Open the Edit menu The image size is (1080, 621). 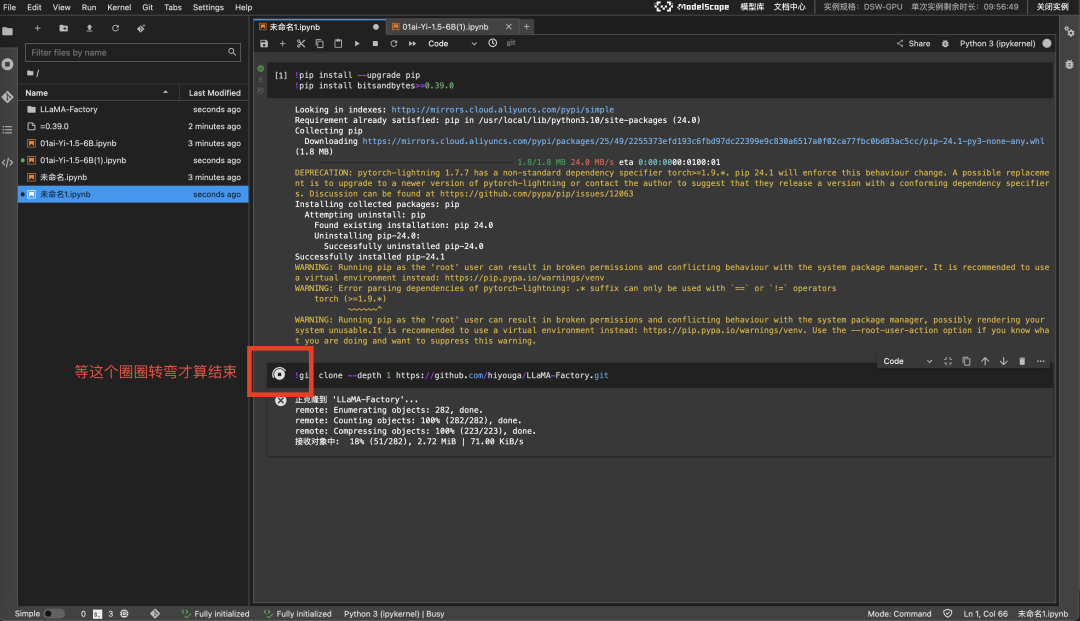pos(34,7)
